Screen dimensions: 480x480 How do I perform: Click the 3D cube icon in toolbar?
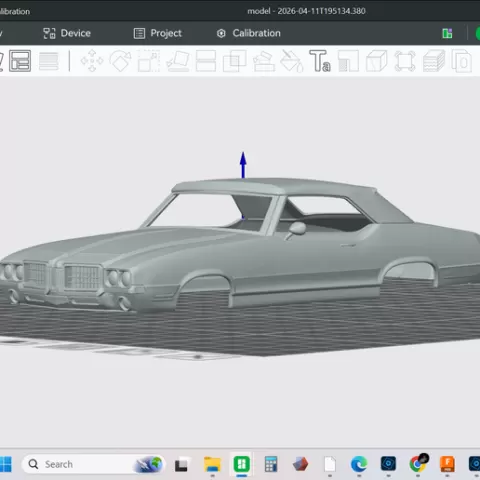tap(377, 61)
